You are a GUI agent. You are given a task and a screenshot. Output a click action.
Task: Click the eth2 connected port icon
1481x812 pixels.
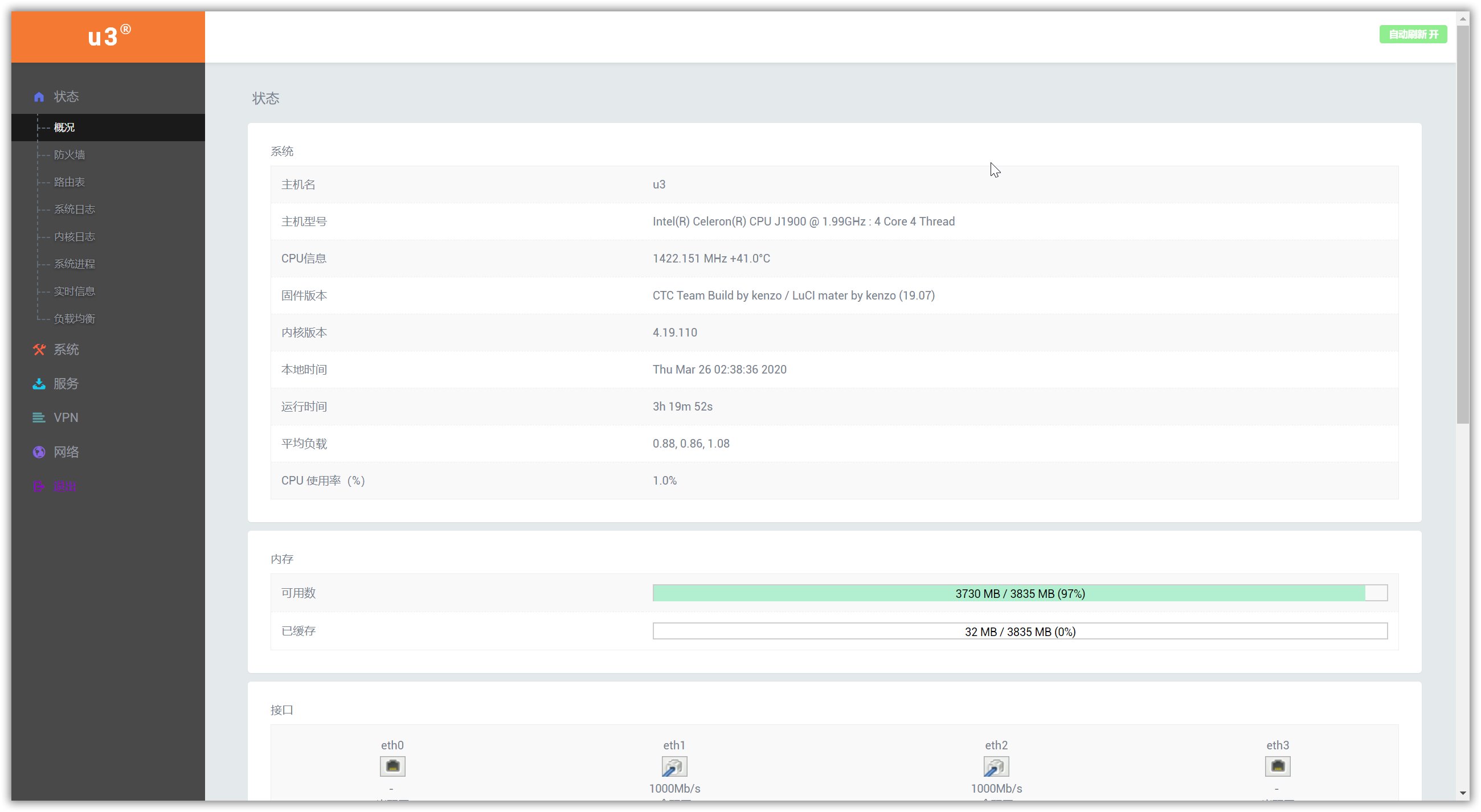[996, 766]
